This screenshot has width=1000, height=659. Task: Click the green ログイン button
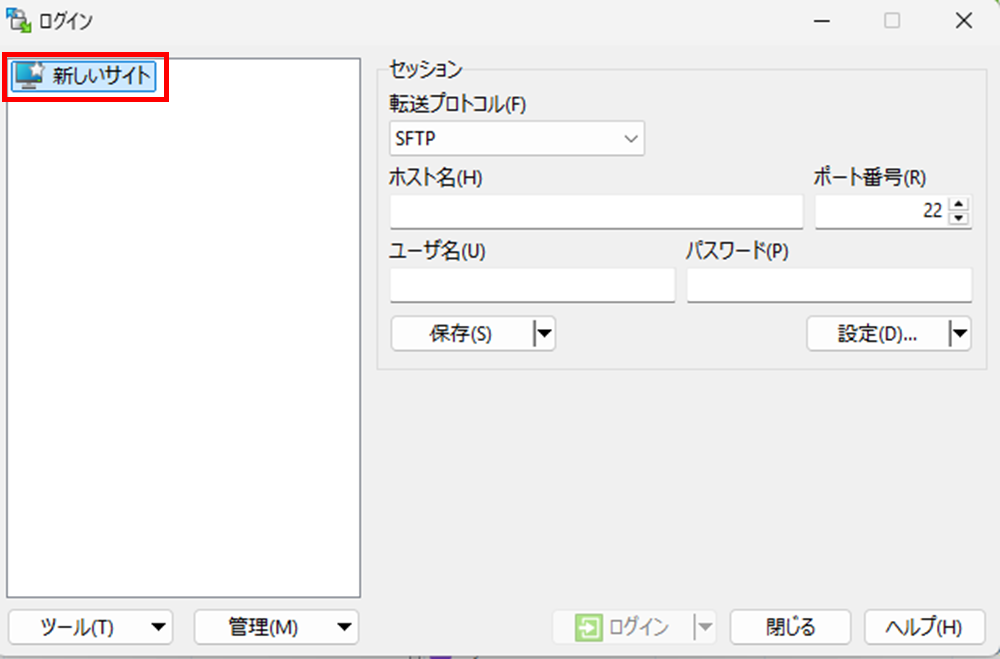tap(623, 627)
